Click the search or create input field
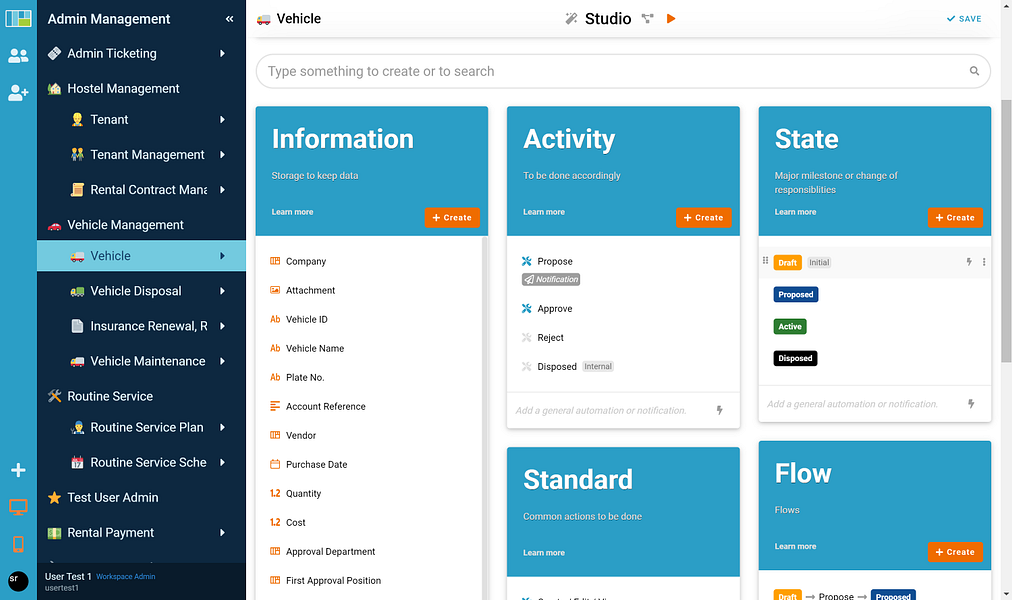 tap(623, 71)
